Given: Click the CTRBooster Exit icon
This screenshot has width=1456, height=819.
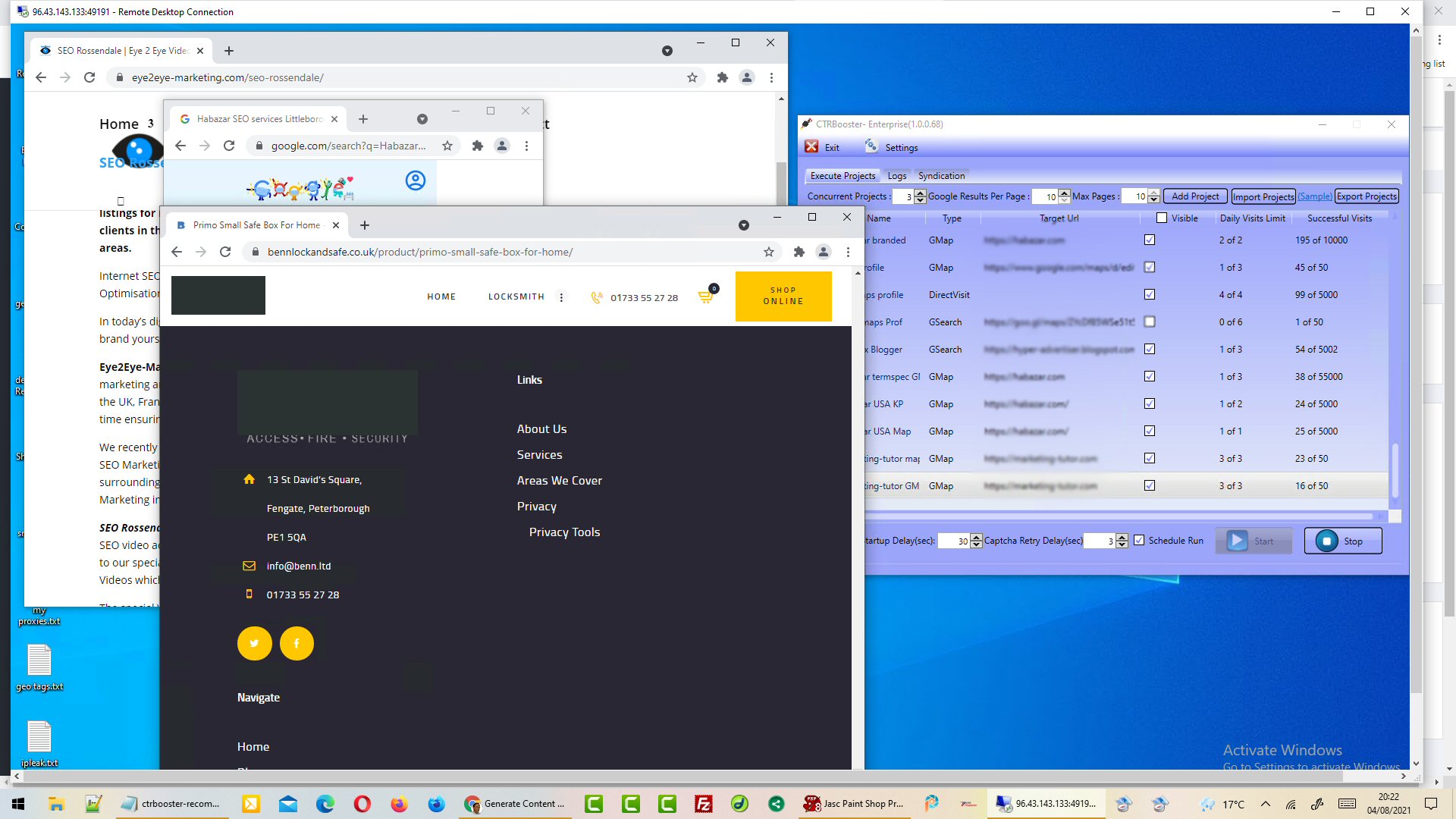Looking at the screenshot, I should (811, 147).
